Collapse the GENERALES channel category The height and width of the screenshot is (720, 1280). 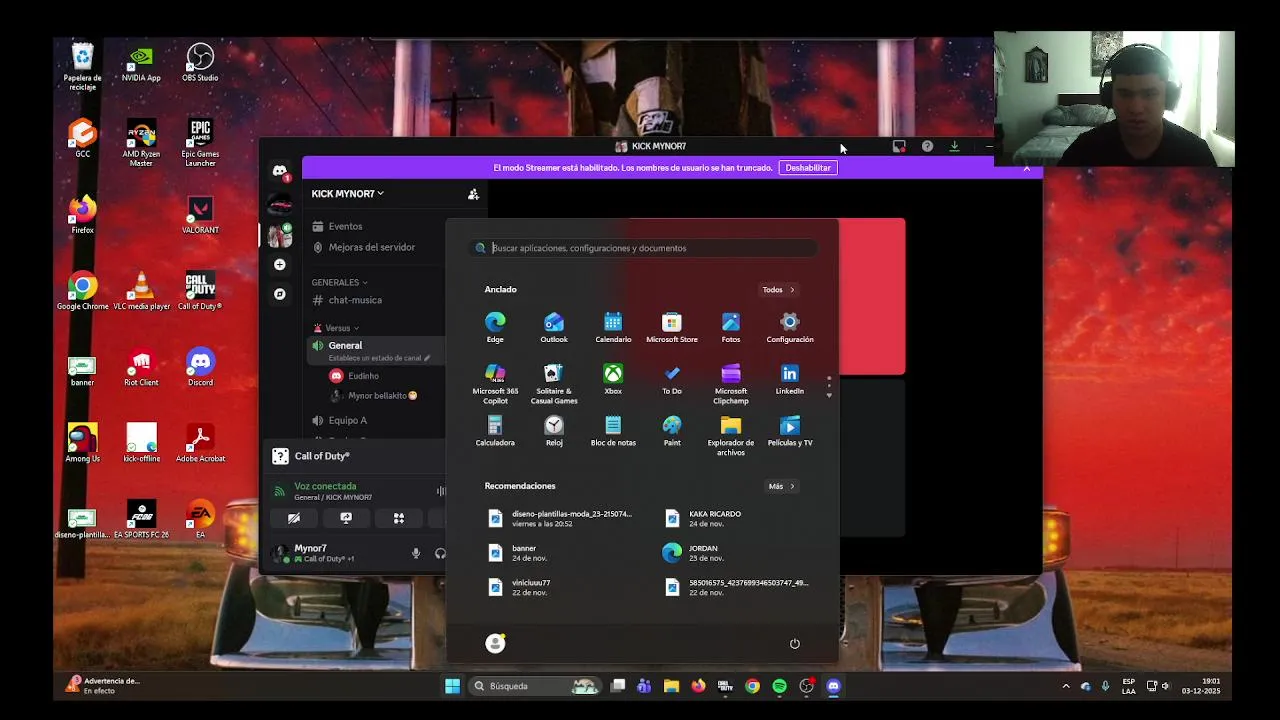click(340, 282)
